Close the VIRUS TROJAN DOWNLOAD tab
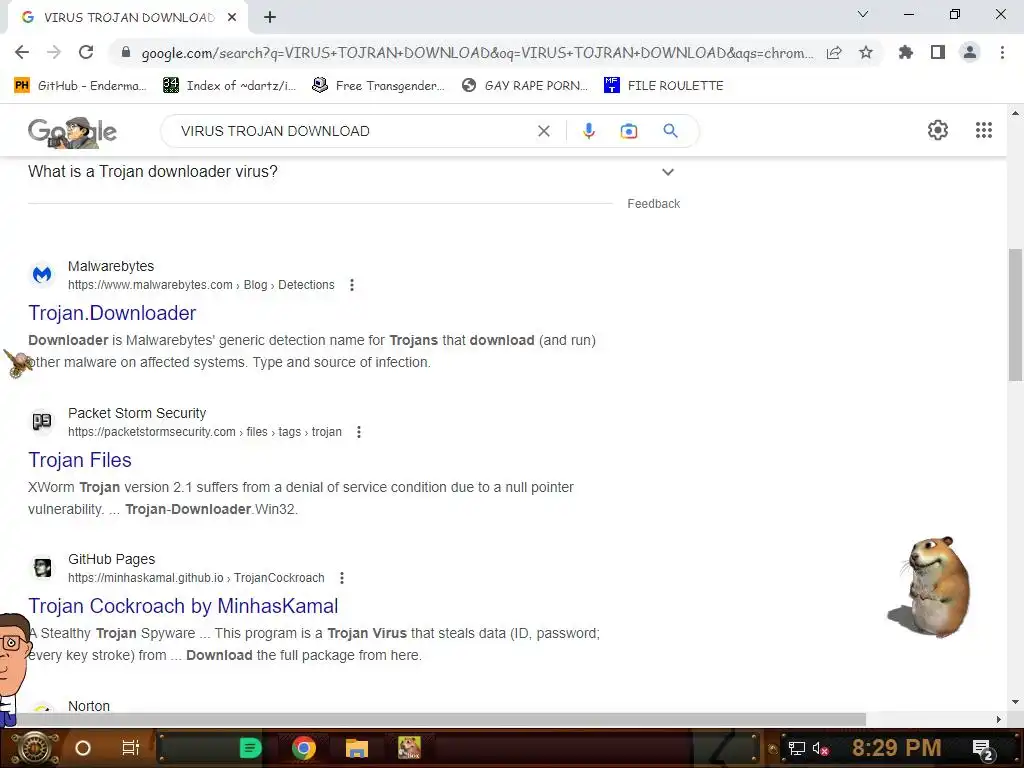The image size is (1024, 768). pos(232,18)
